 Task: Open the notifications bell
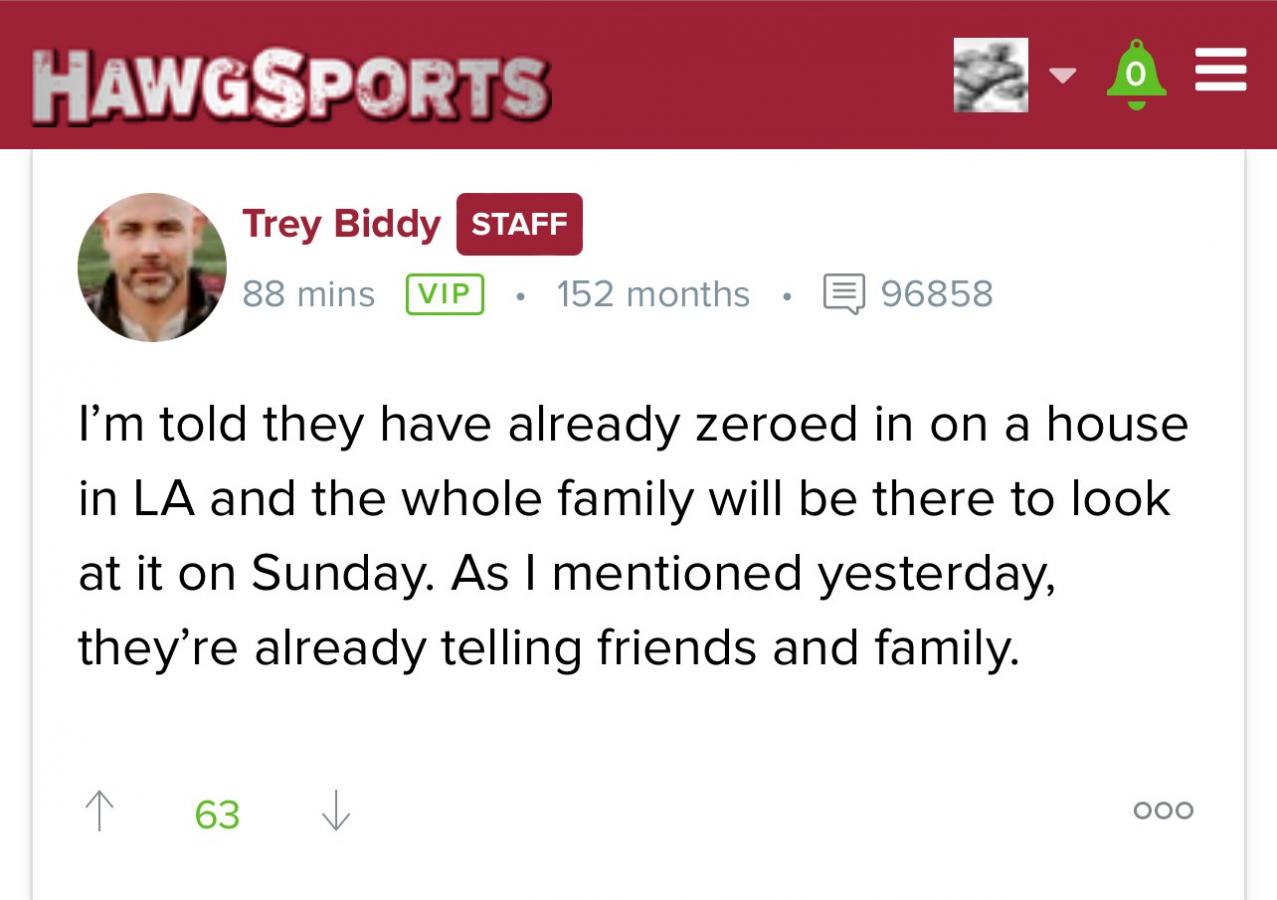[x=1135, y=75]
